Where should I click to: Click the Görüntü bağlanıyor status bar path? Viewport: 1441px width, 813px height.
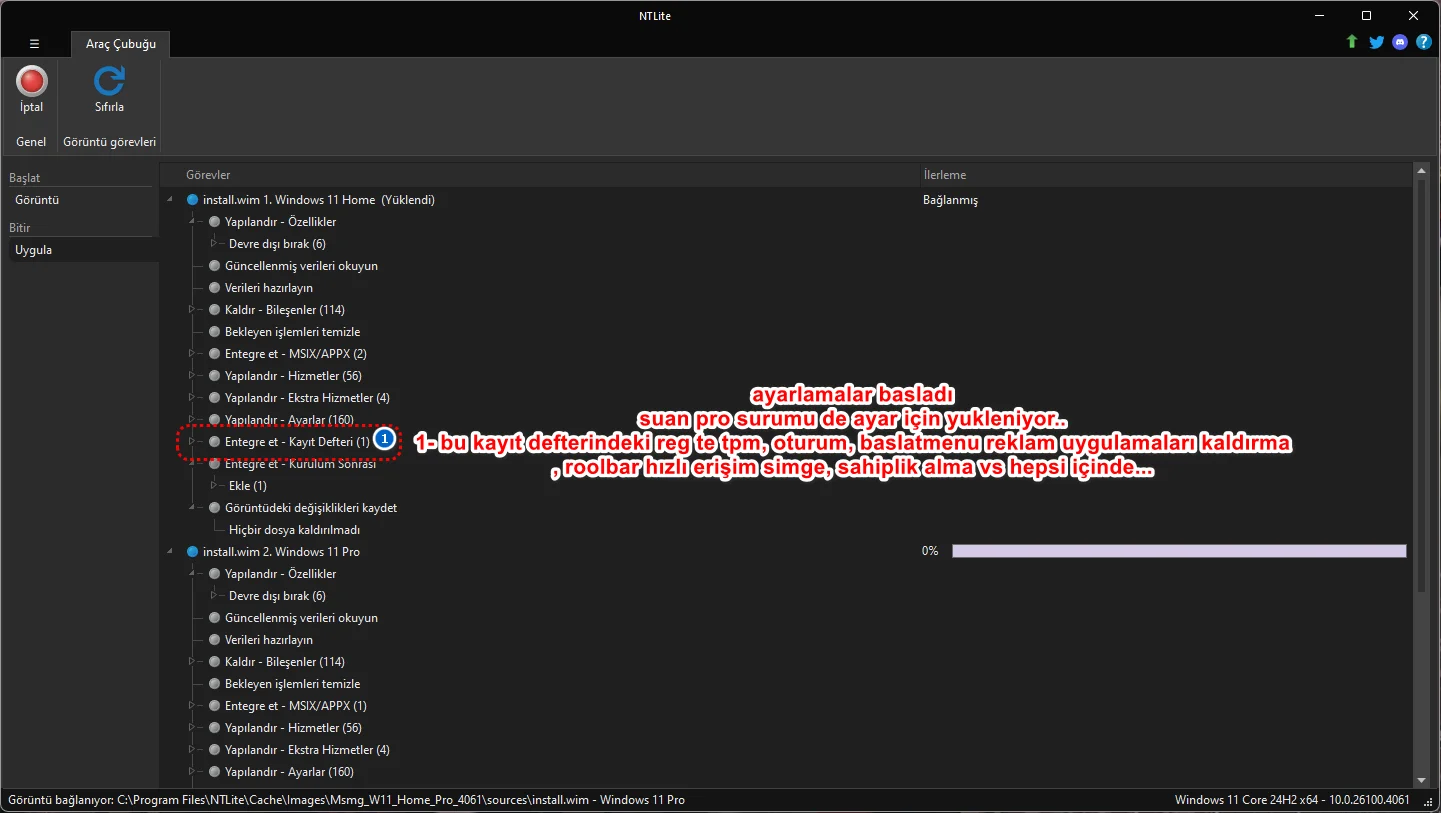pos(346,800)
